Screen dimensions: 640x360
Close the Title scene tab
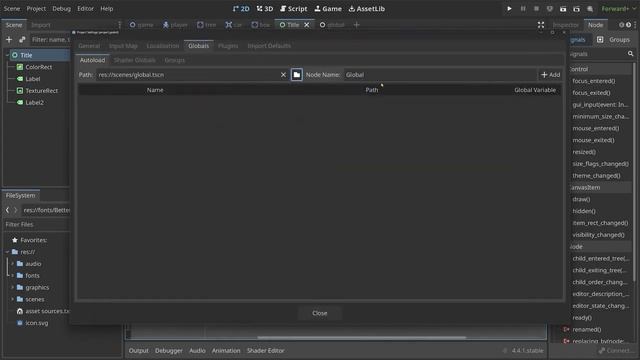coord(307,25)
